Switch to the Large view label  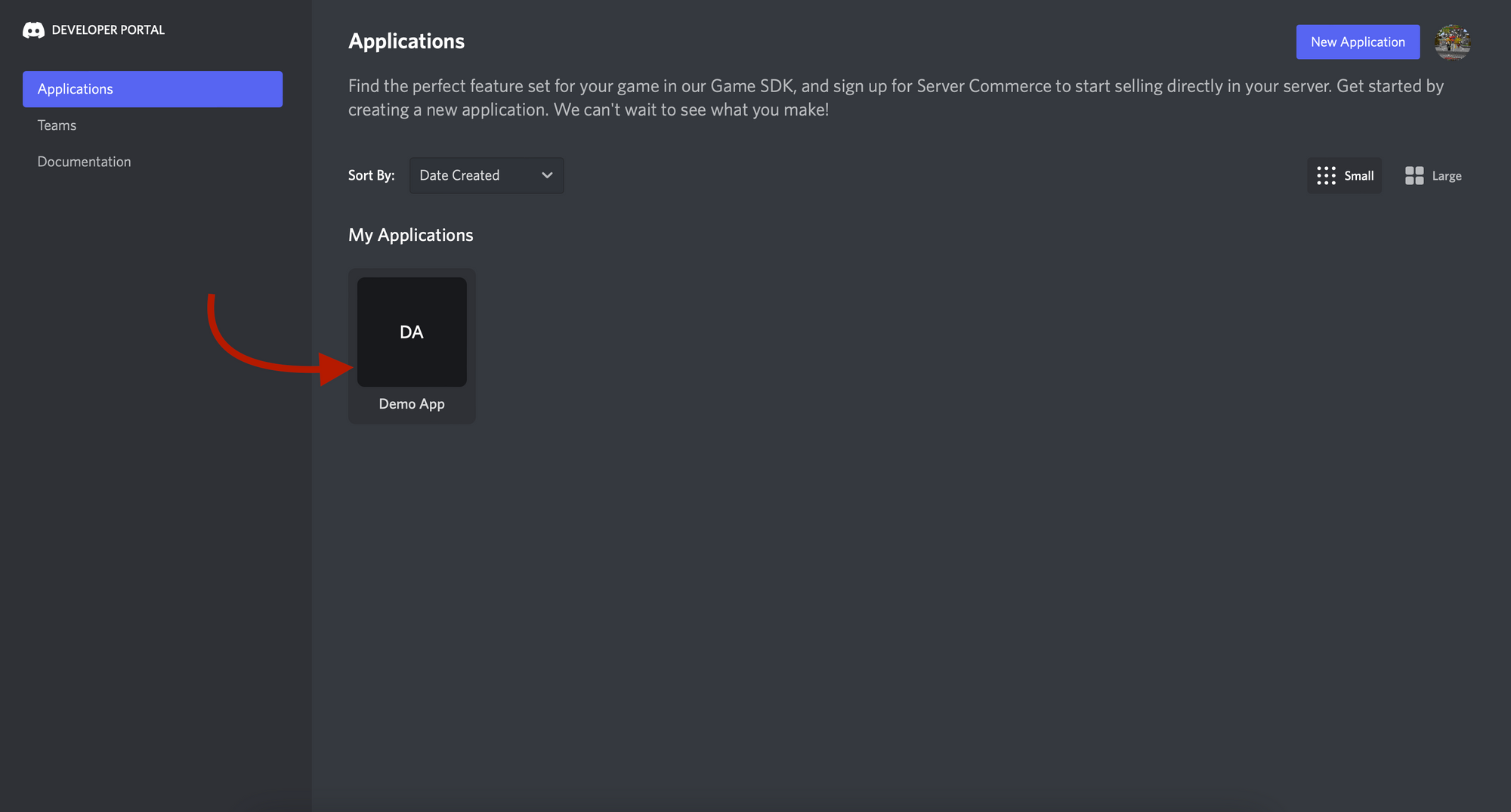point(1447,176)
